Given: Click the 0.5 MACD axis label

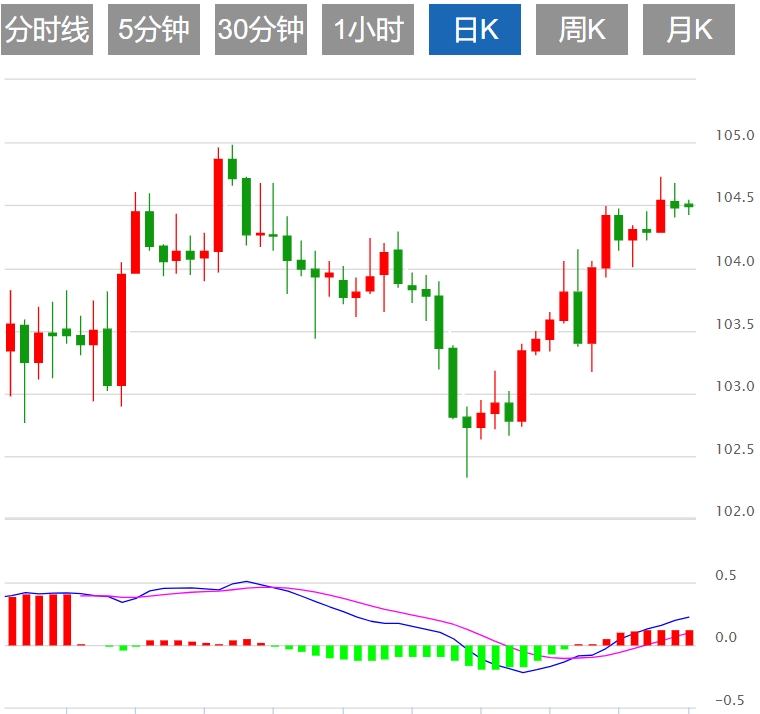Looking at the screenshot, I should (x=726, y=575).
